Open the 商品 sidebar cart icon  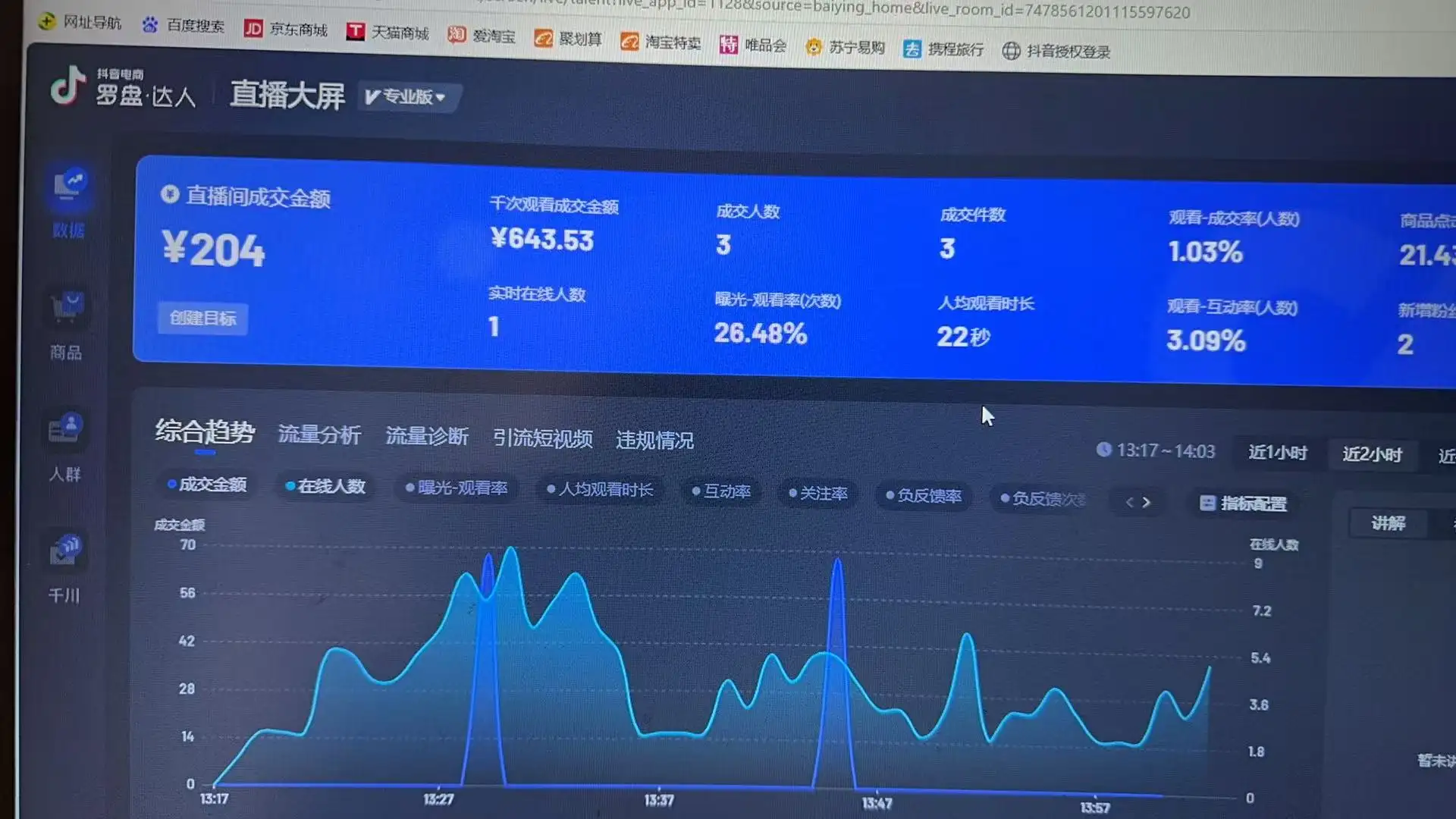(x=67, y=307)
